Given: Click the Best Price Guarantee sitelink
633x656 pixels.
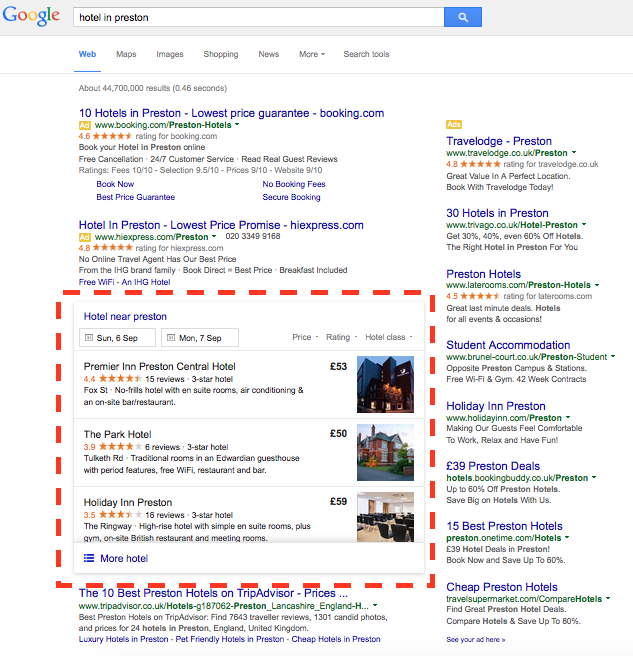Looking at the screenshot, I should [x=136, y=197].
